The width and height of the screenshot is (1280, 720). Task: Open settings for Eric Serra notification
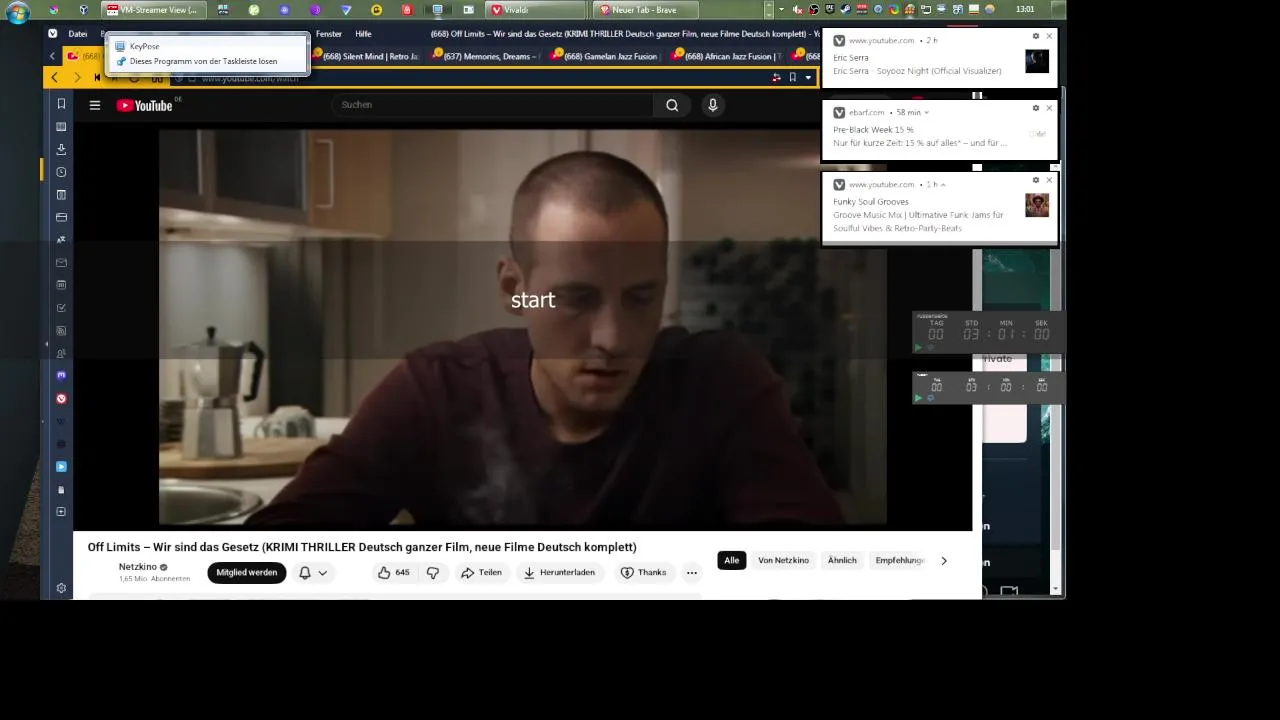click(1036, 36)
